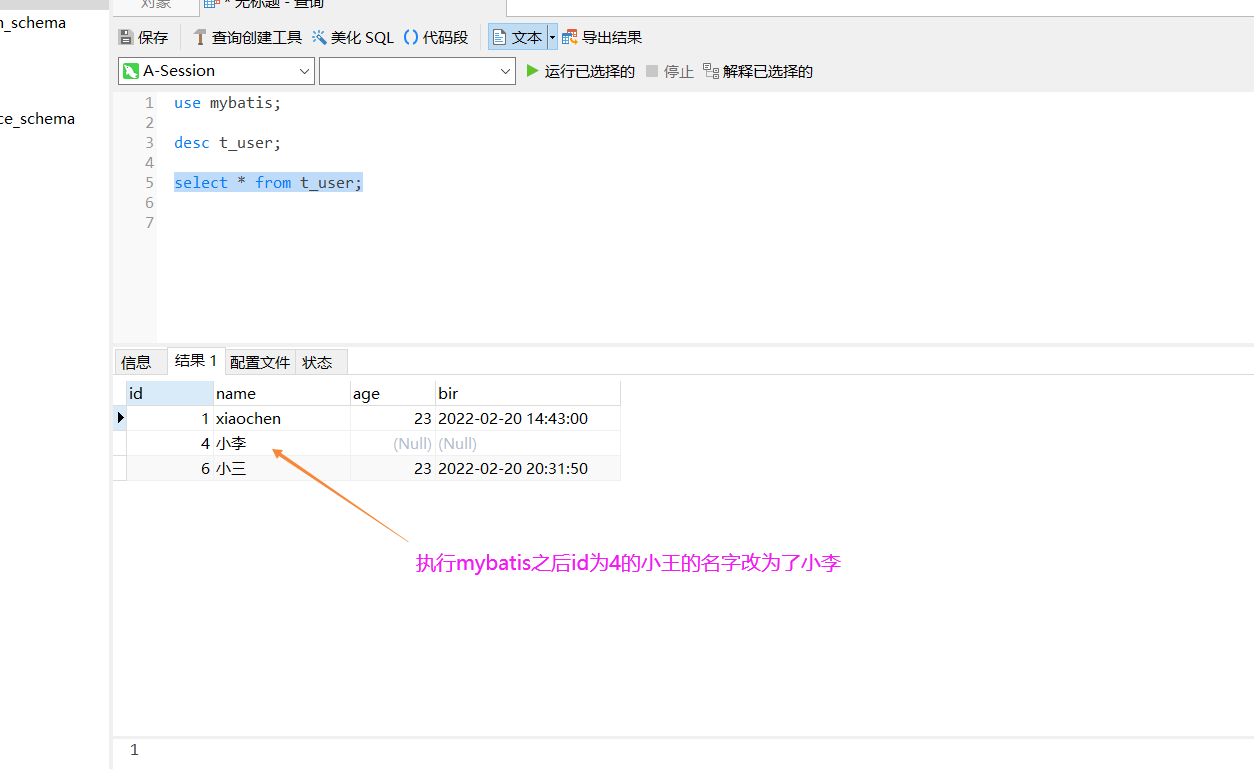Click line number 1 in editor gutter

[x=149, y=102]
